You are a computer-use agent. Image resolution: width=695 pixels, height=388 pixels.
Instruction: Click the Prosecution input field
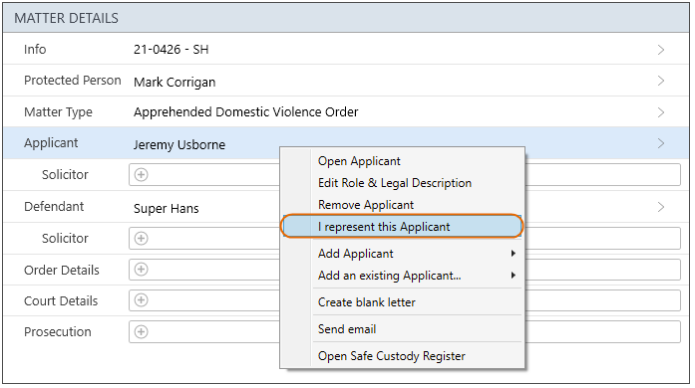point(405,332)
